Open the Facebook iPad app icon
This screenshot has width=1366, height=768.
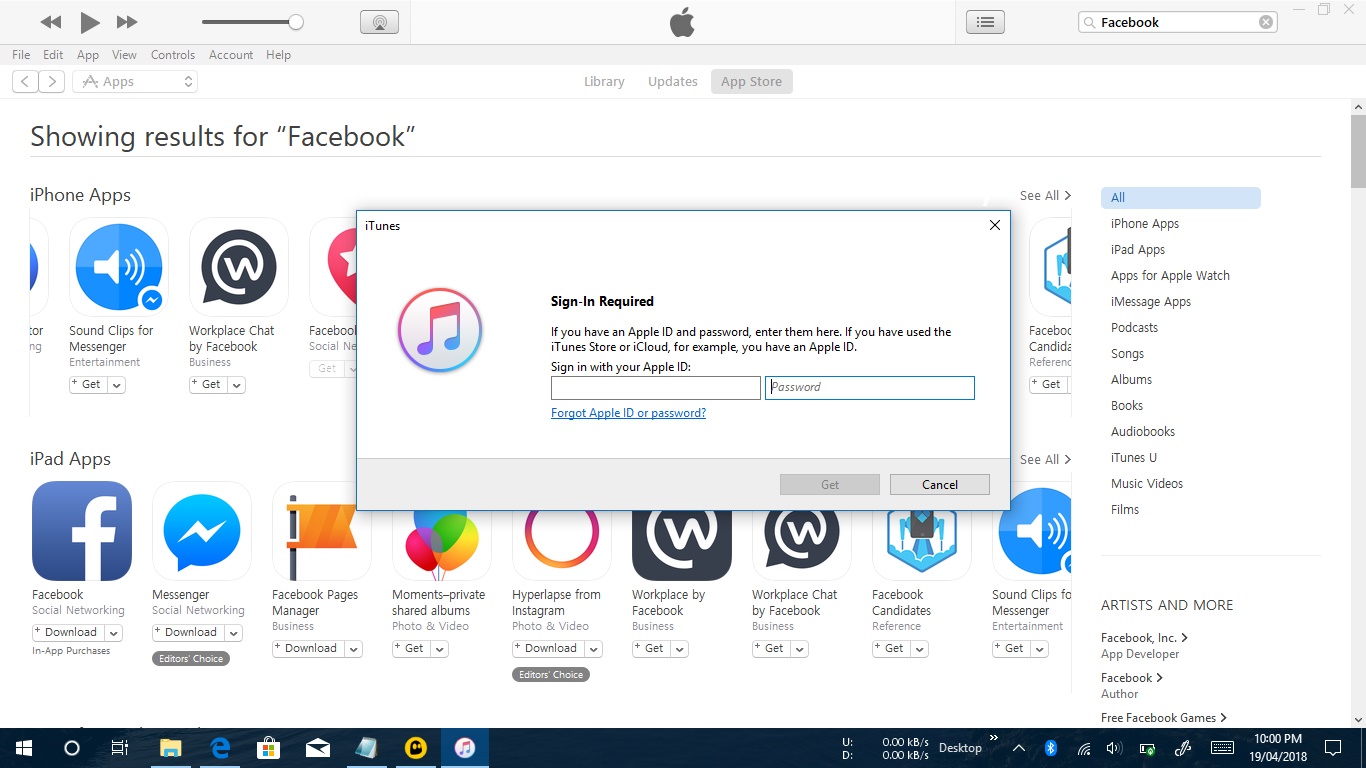tap(82, 531)
